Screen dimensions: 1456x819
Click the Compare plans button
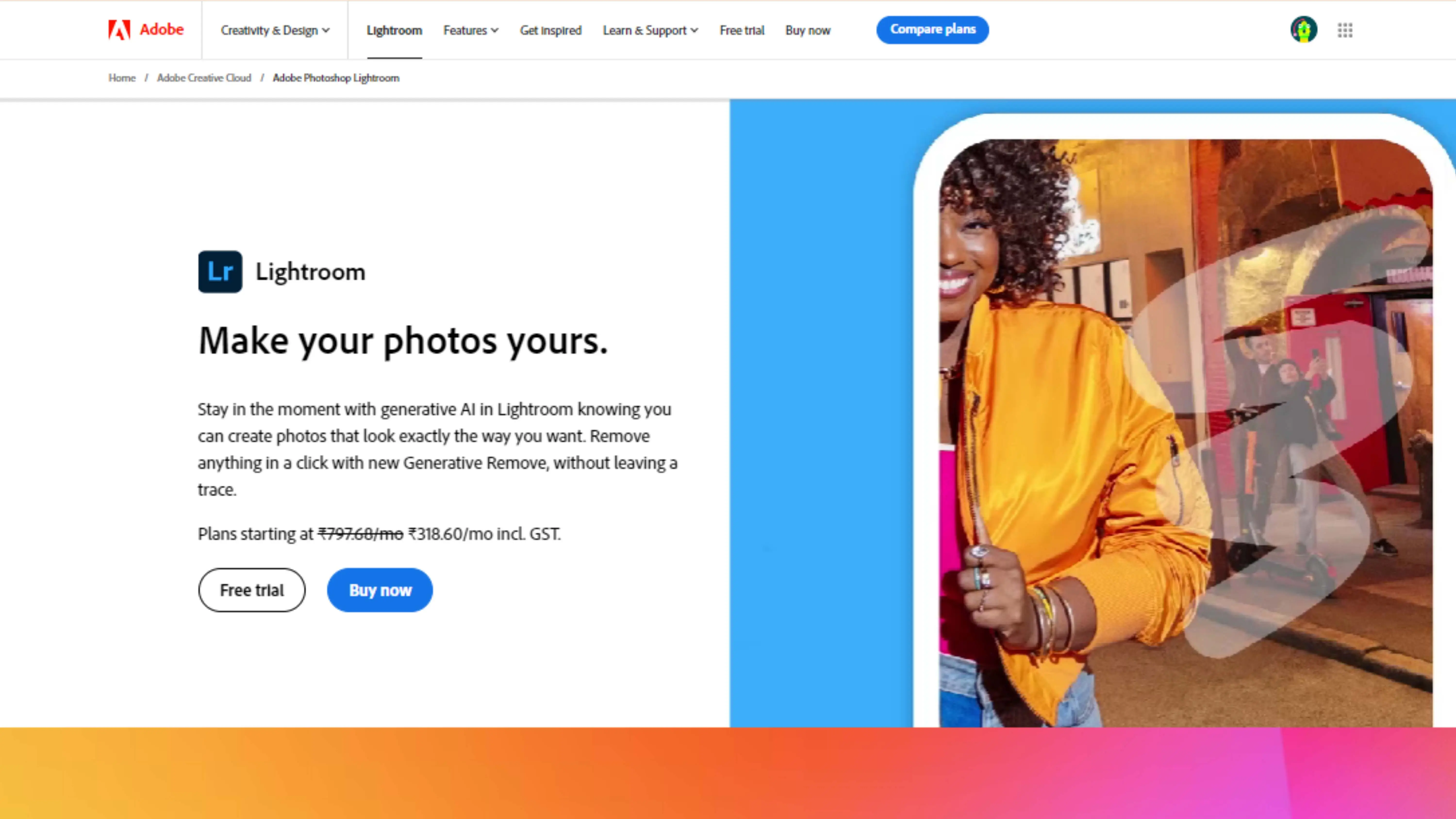coord(933,29)
